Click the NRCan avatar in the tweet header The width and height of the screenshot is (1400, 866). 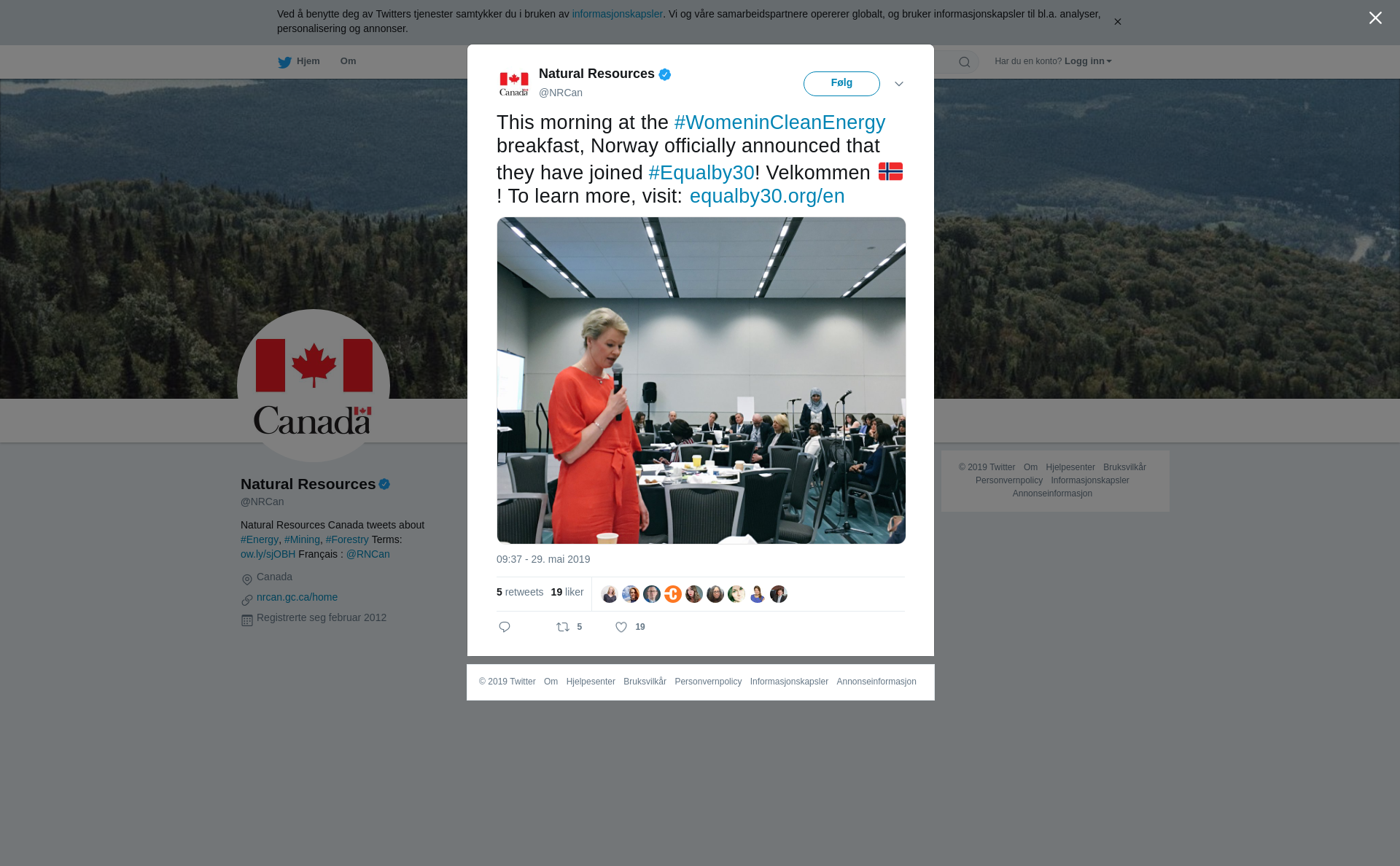[x=514, y=84]
